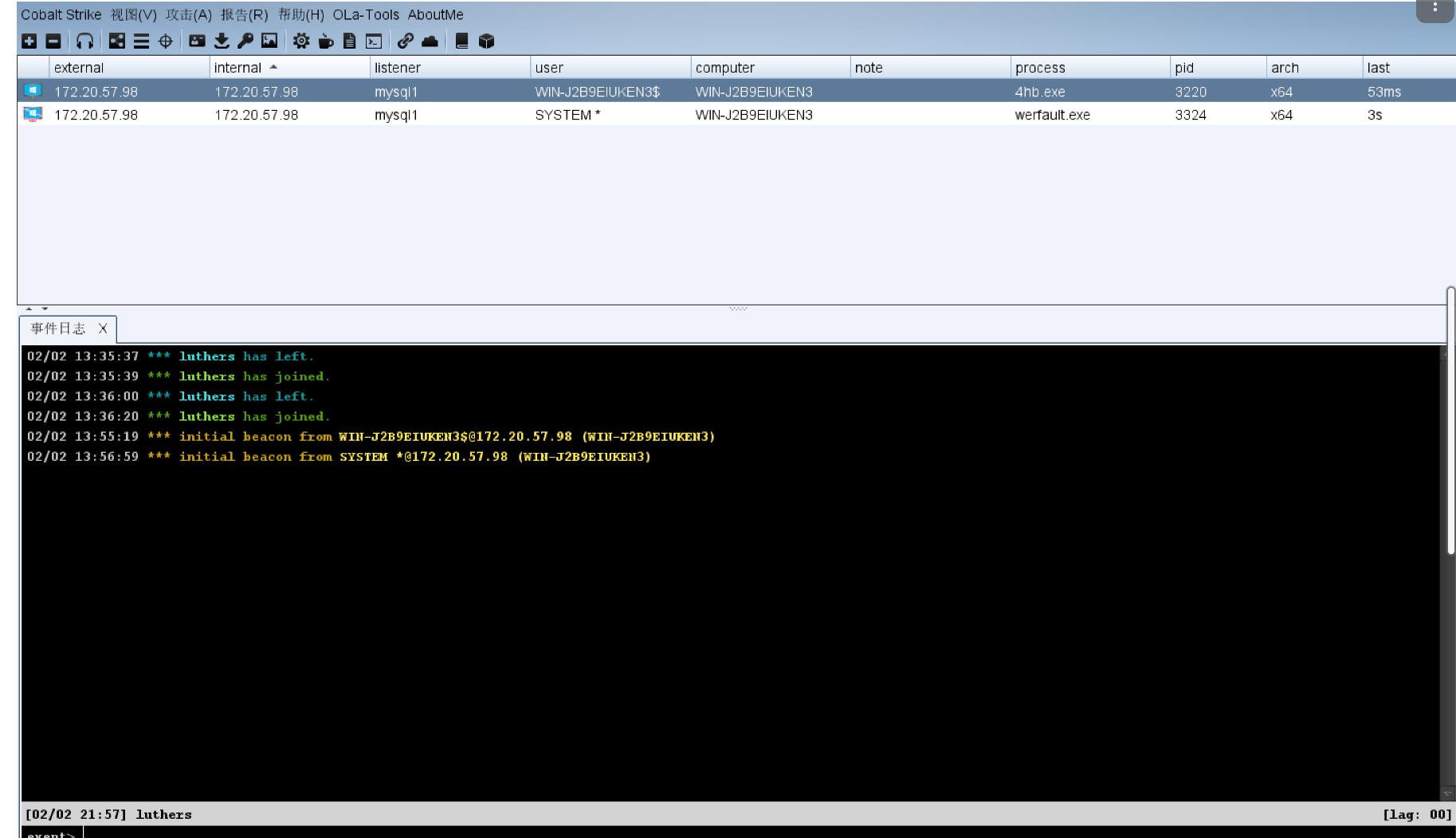This screenshot has height=838, width=1456.
Task: Click the lag indicator in status bar
Action: 1417,814
